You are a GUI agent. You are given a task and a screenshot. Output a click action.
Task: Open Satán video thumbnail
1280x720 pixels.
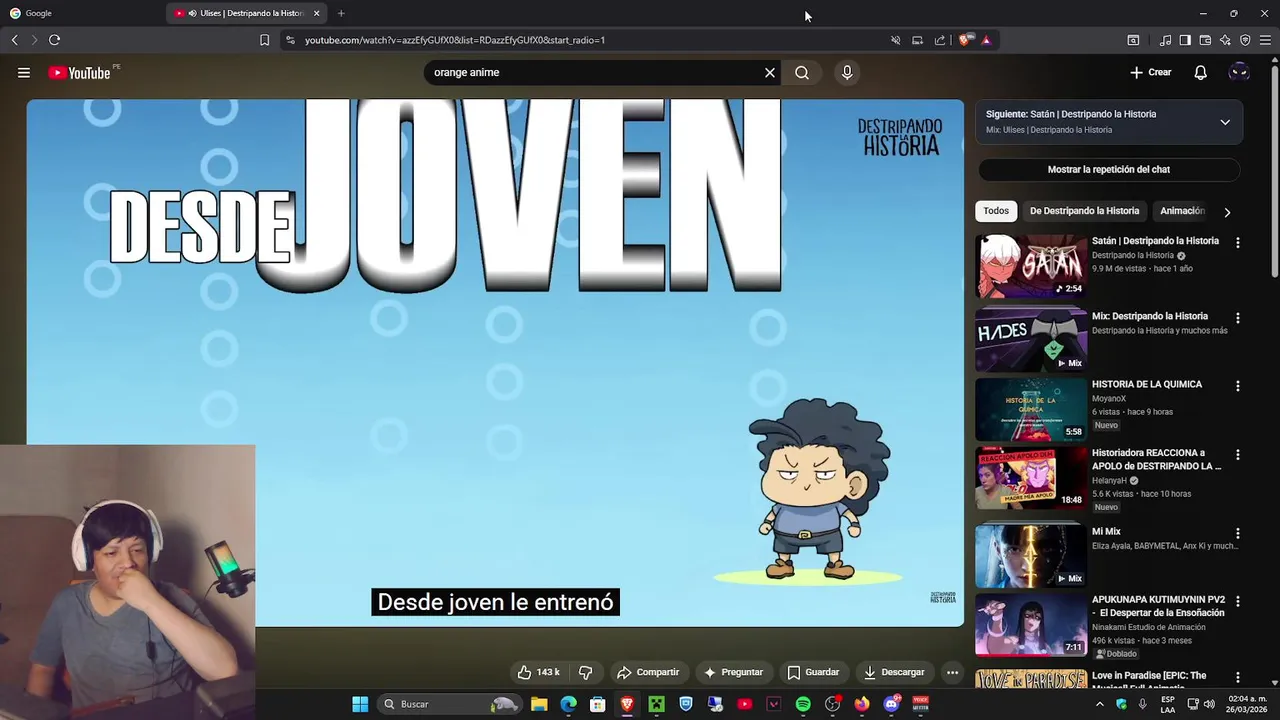point(1031,266)
